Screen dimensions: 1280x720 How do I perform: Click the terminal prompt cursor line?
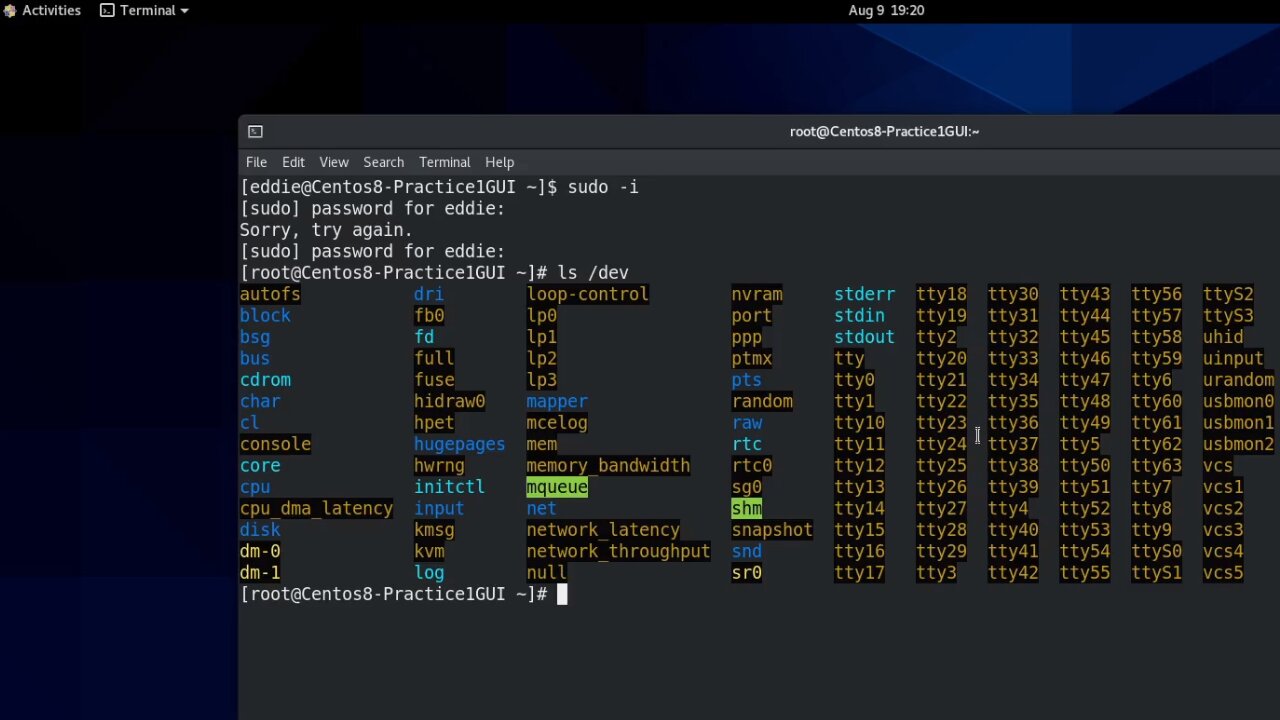pos(404,594)
